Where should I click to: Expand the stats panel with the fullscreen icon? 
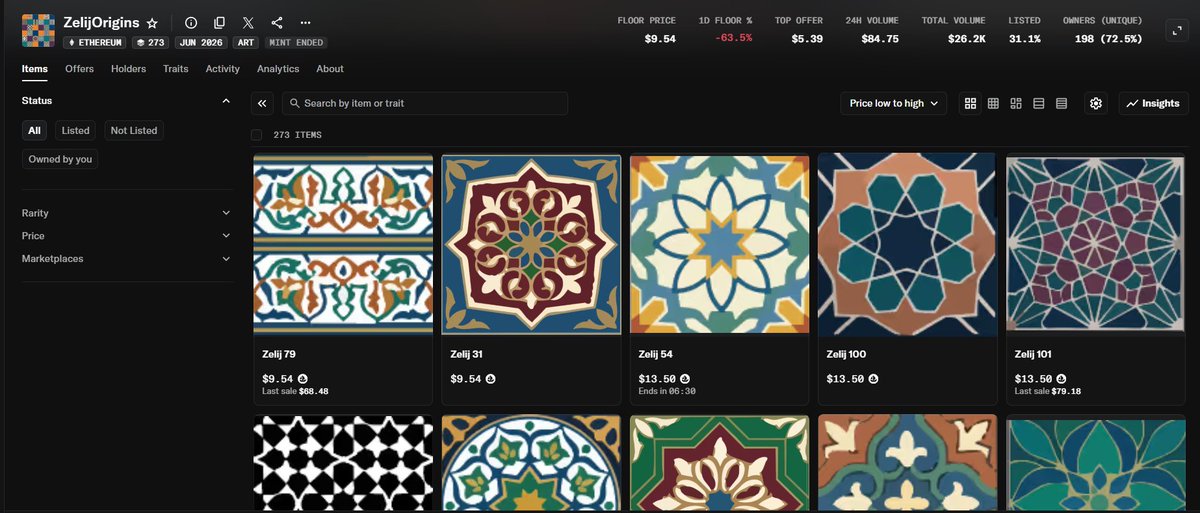[1176, 32]
